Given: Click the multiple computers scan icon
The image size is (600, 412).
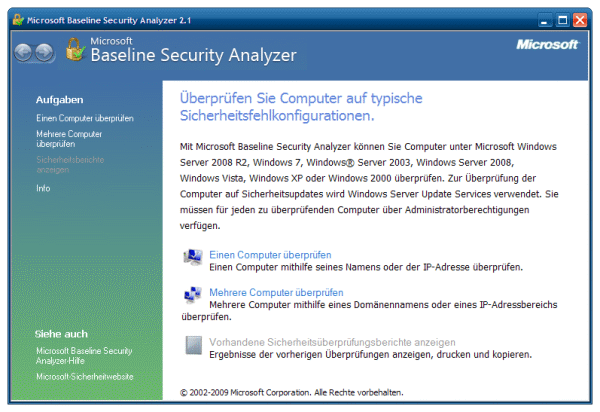Looking at the screenshot, I should 193,297.
